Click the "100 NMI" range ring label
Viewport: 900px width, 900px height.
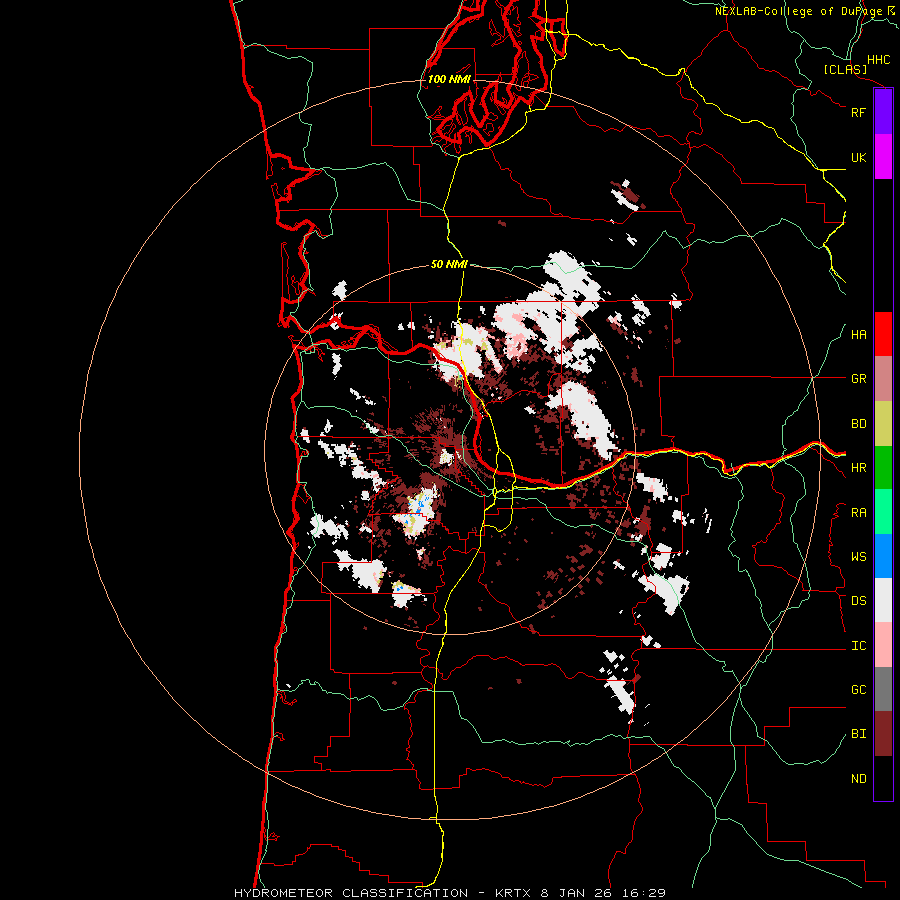click(449, 79)
